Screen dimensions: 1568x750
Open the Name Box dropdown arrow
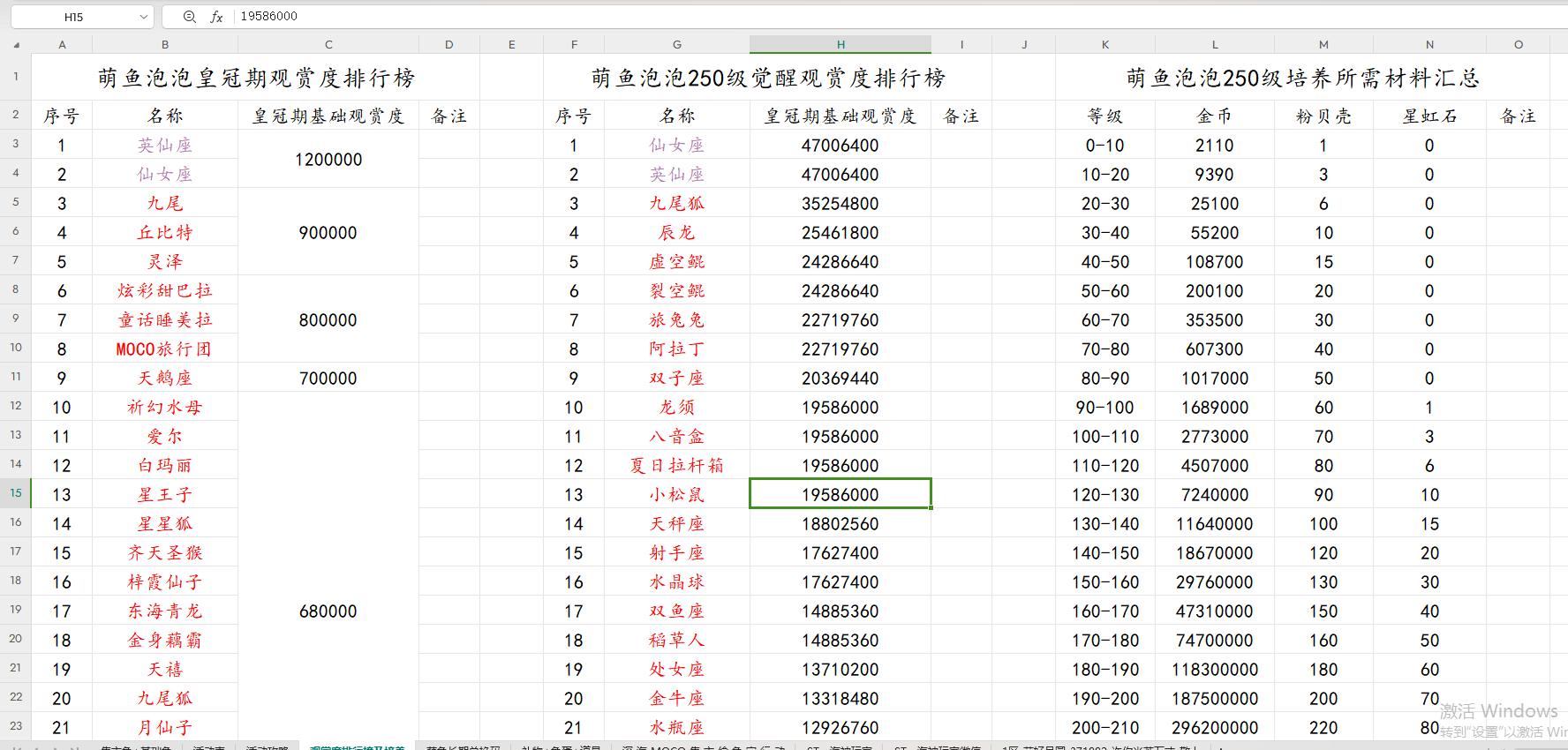(144, 17)
